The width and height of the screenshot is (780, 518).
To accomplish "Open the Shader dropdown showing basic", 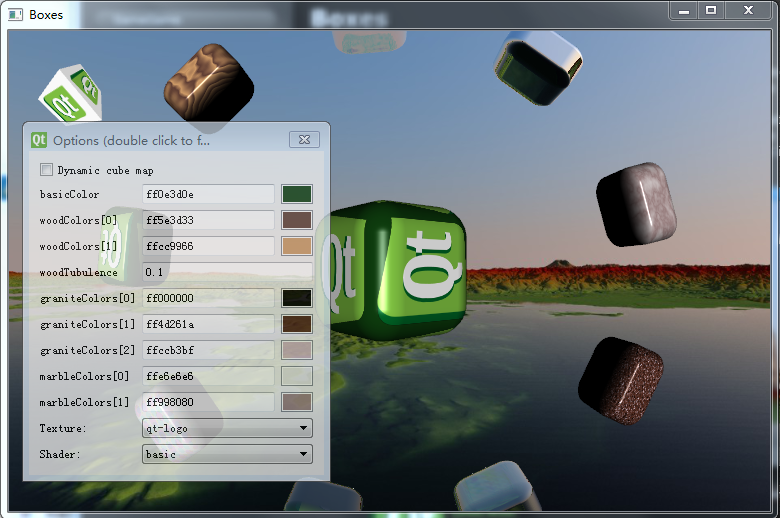I will coord(227,454).
